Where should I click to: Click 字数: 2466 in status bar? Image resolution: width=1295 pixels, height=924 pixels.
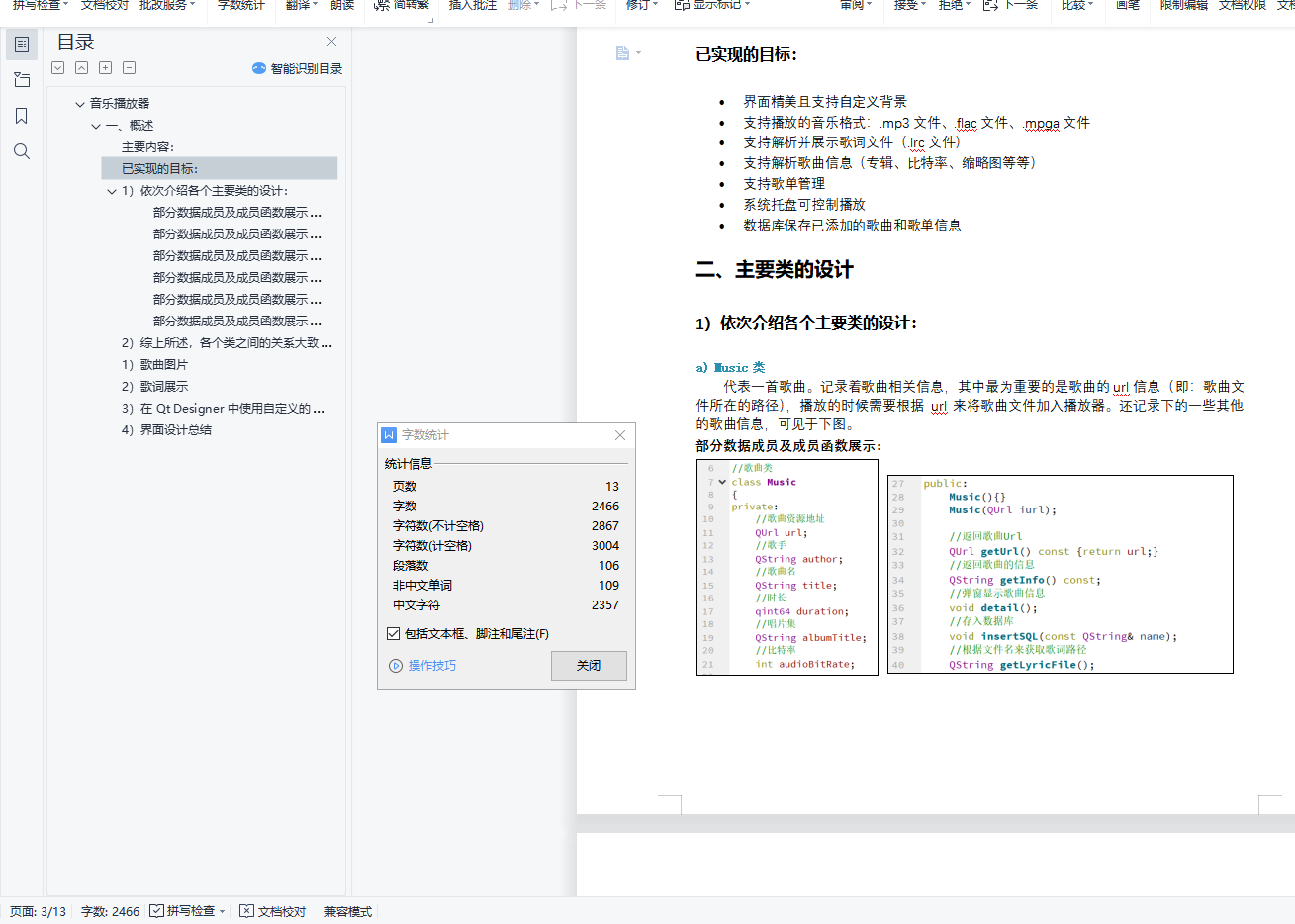coord(110,912)
